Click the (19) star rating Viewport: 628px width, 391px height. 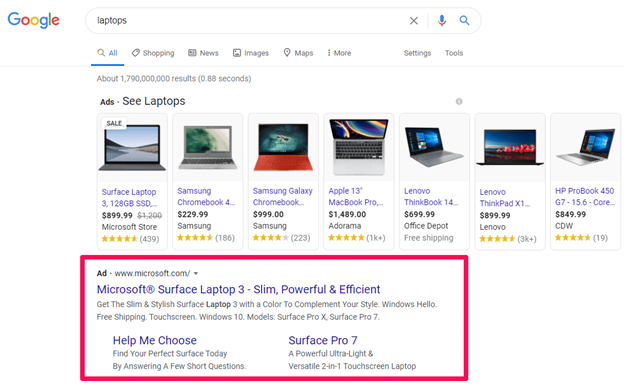click(581, 238)
